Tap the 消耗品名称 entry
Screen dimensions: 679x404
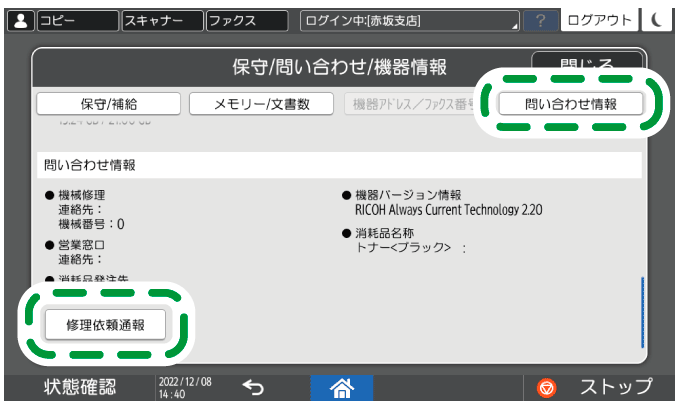coord(385,233)
